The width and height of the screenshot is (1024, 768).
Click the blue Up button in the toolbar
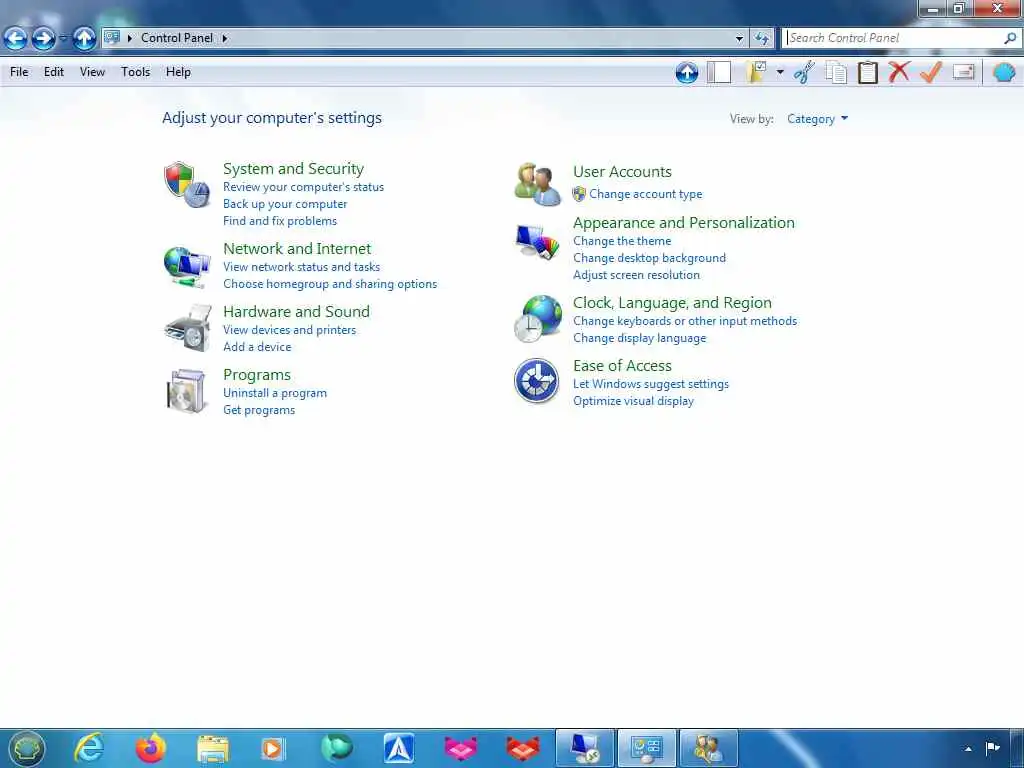(687, 72)
